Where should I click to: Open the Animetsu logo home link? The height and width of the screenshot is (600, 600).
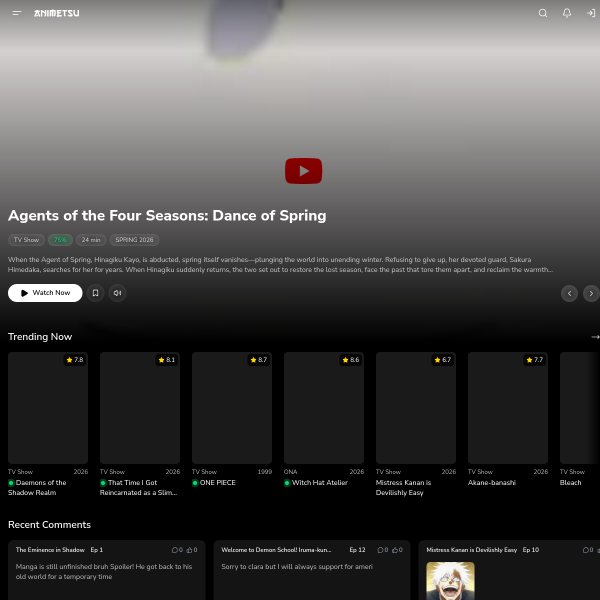pyautogui.click(x=57, y=13)
